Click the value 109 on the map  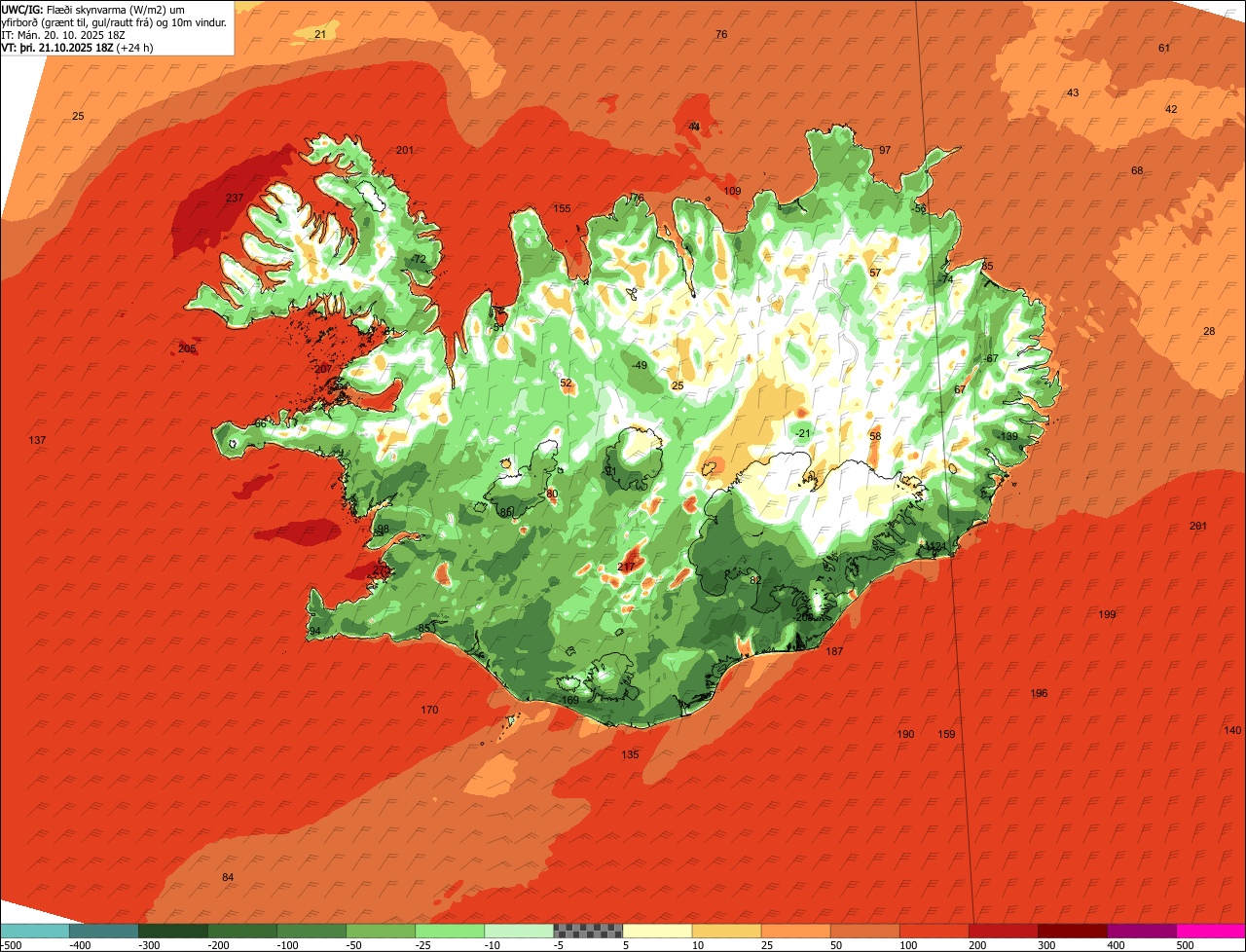tap(732, 191)
